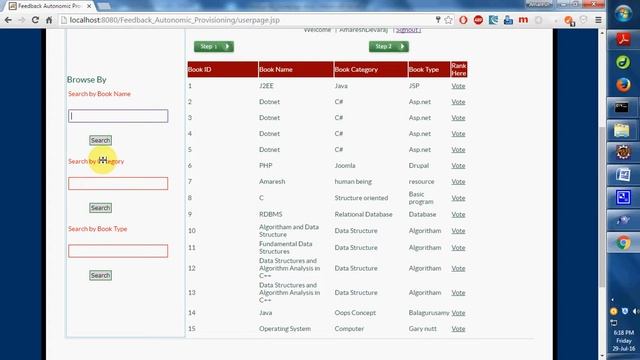
Task: Open the red 'm' extension icon
Action: 523,20
